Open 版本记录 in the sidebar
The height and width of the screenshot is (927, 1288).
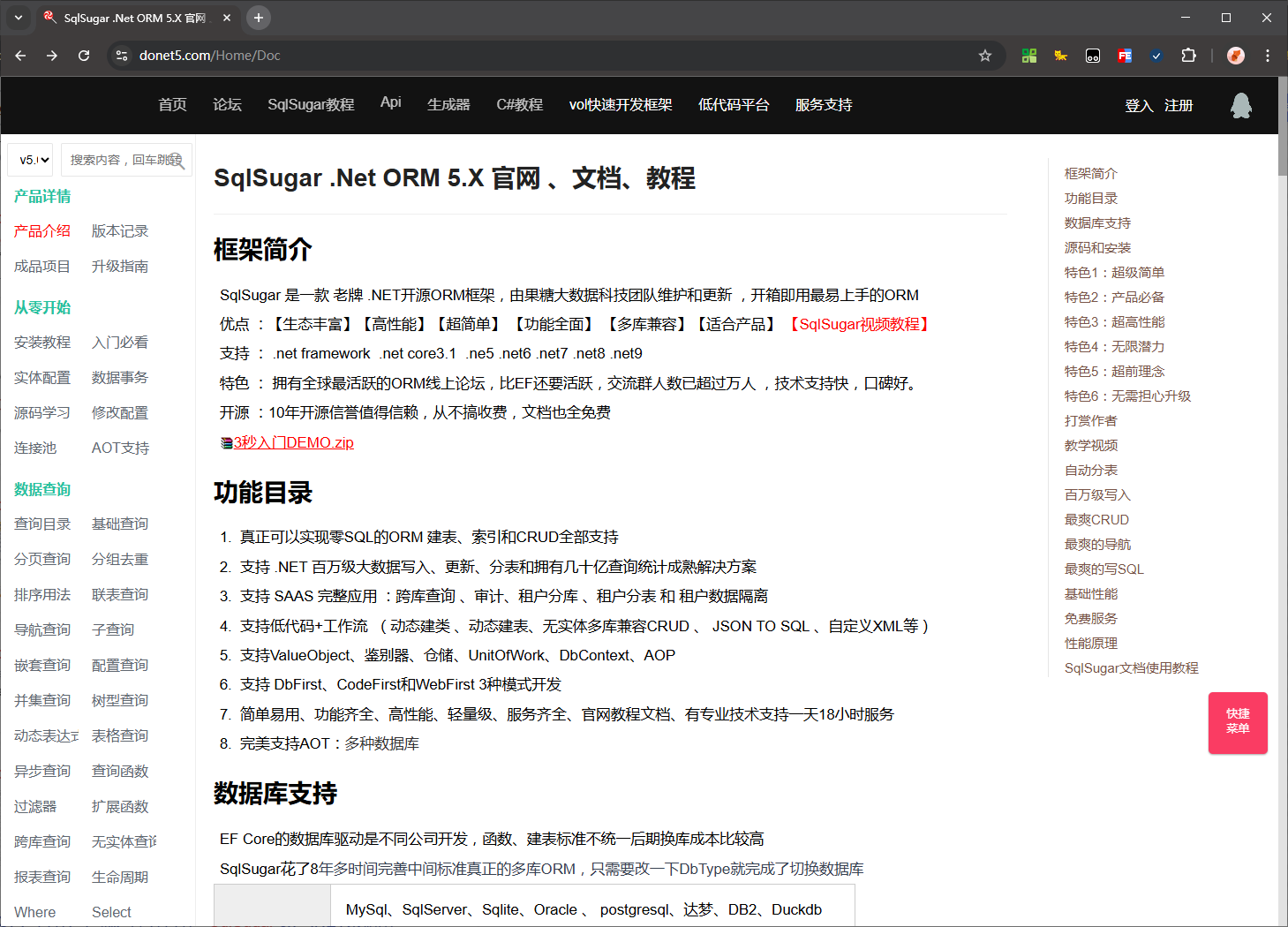[x=120, y=231]
